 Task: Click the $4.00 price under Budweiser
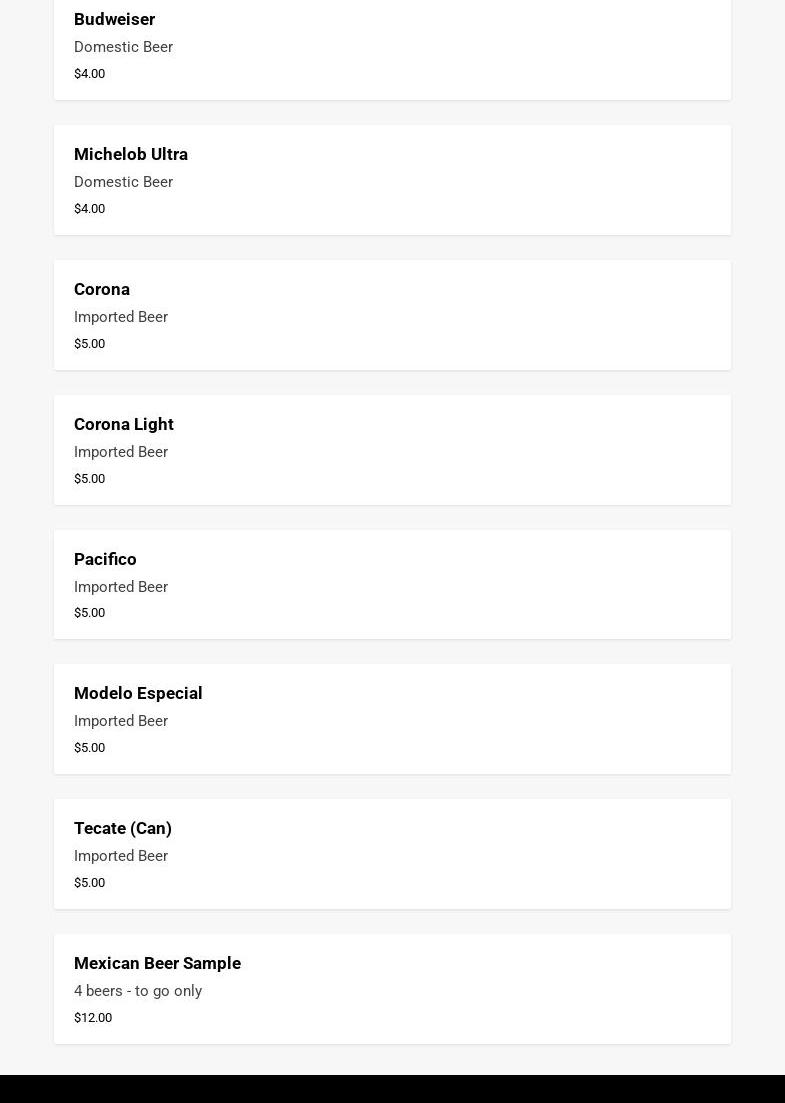pos(89,73)
